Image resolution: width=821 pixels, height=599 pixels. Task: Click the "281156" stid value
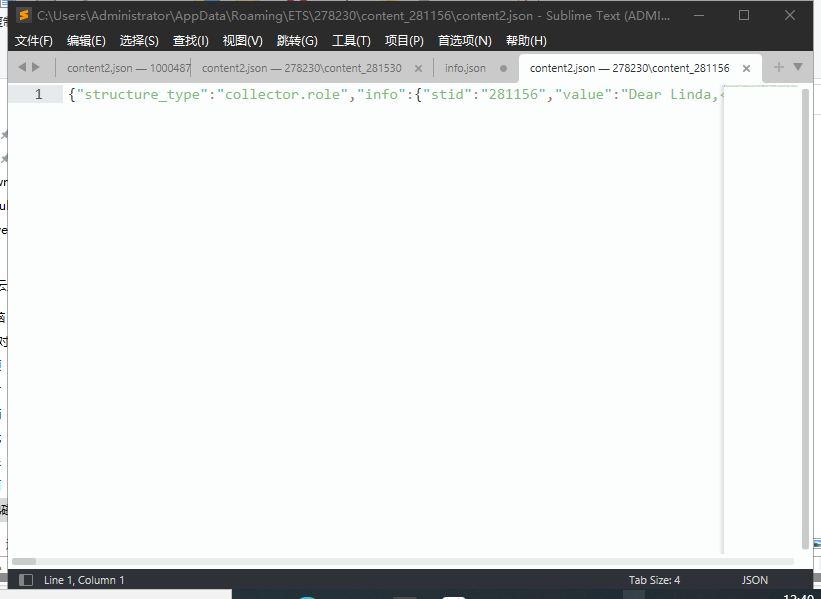point(513,94)
